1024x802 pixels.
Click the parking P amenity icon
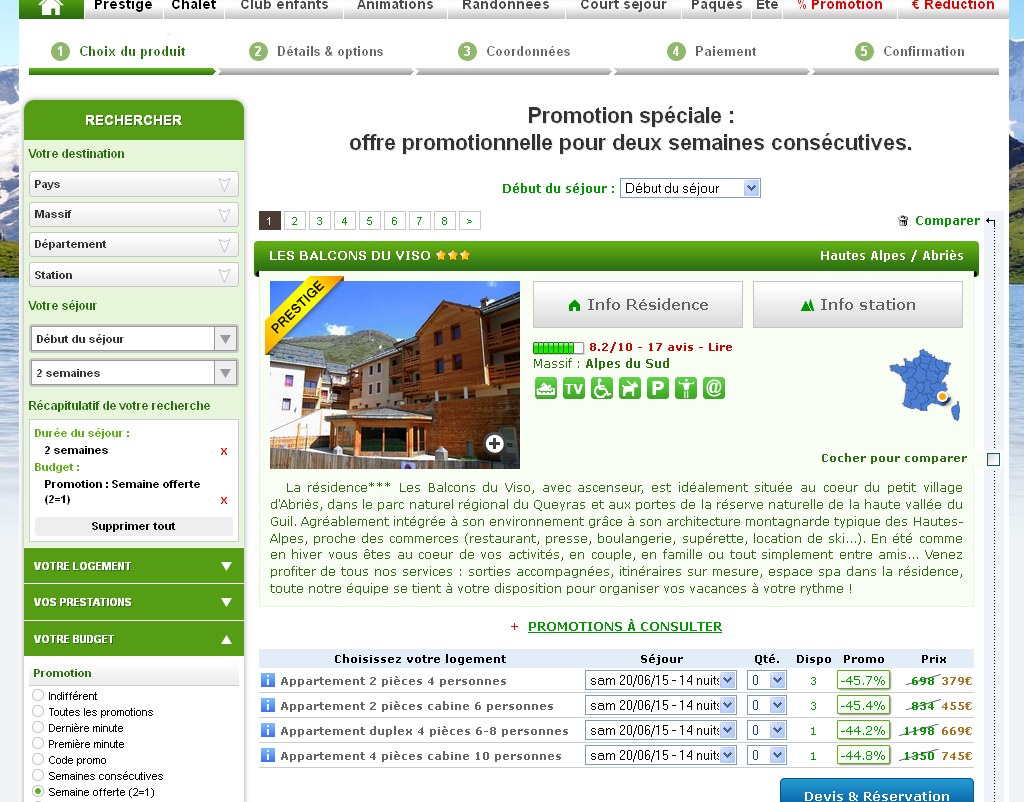pyautogui.click(x=657, y=388)
